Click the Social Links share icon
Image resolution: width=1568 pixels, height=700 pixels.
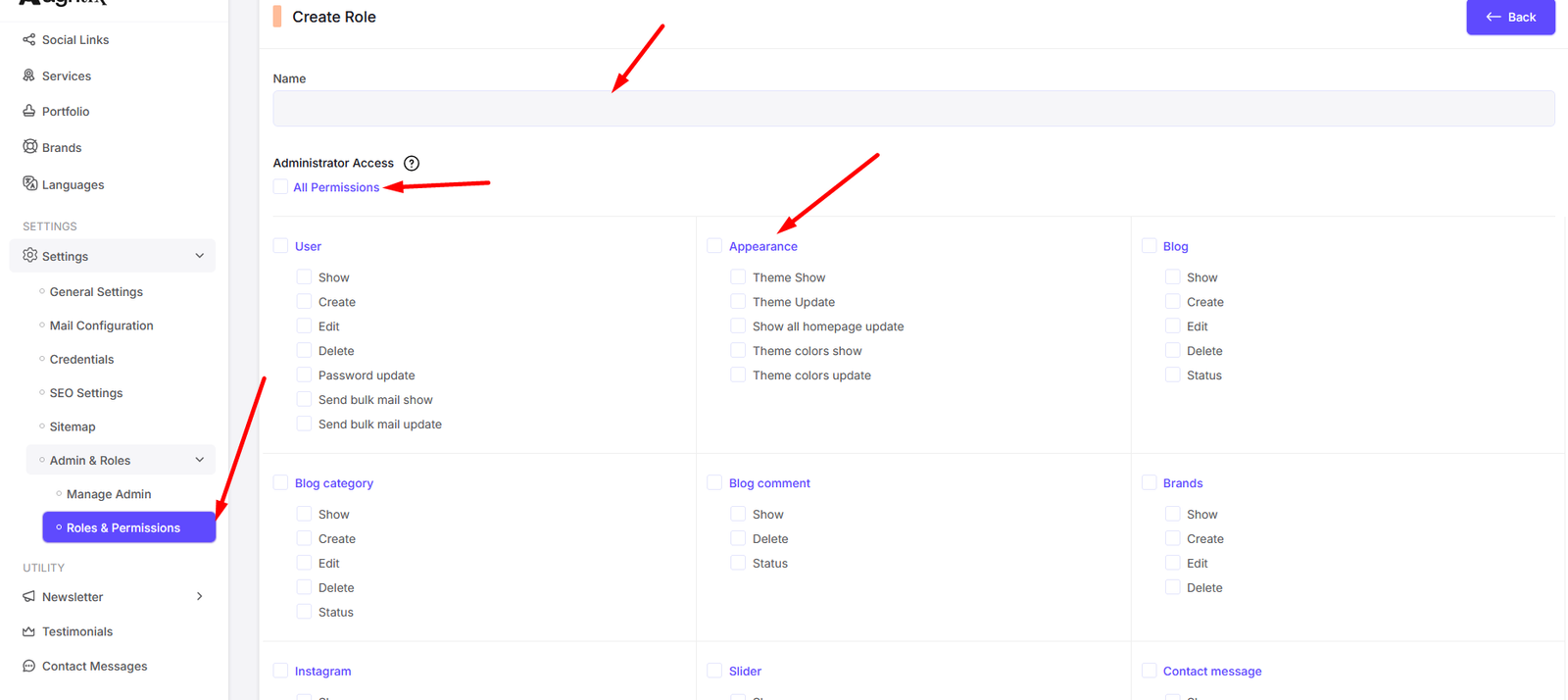[x=29, y=39]
